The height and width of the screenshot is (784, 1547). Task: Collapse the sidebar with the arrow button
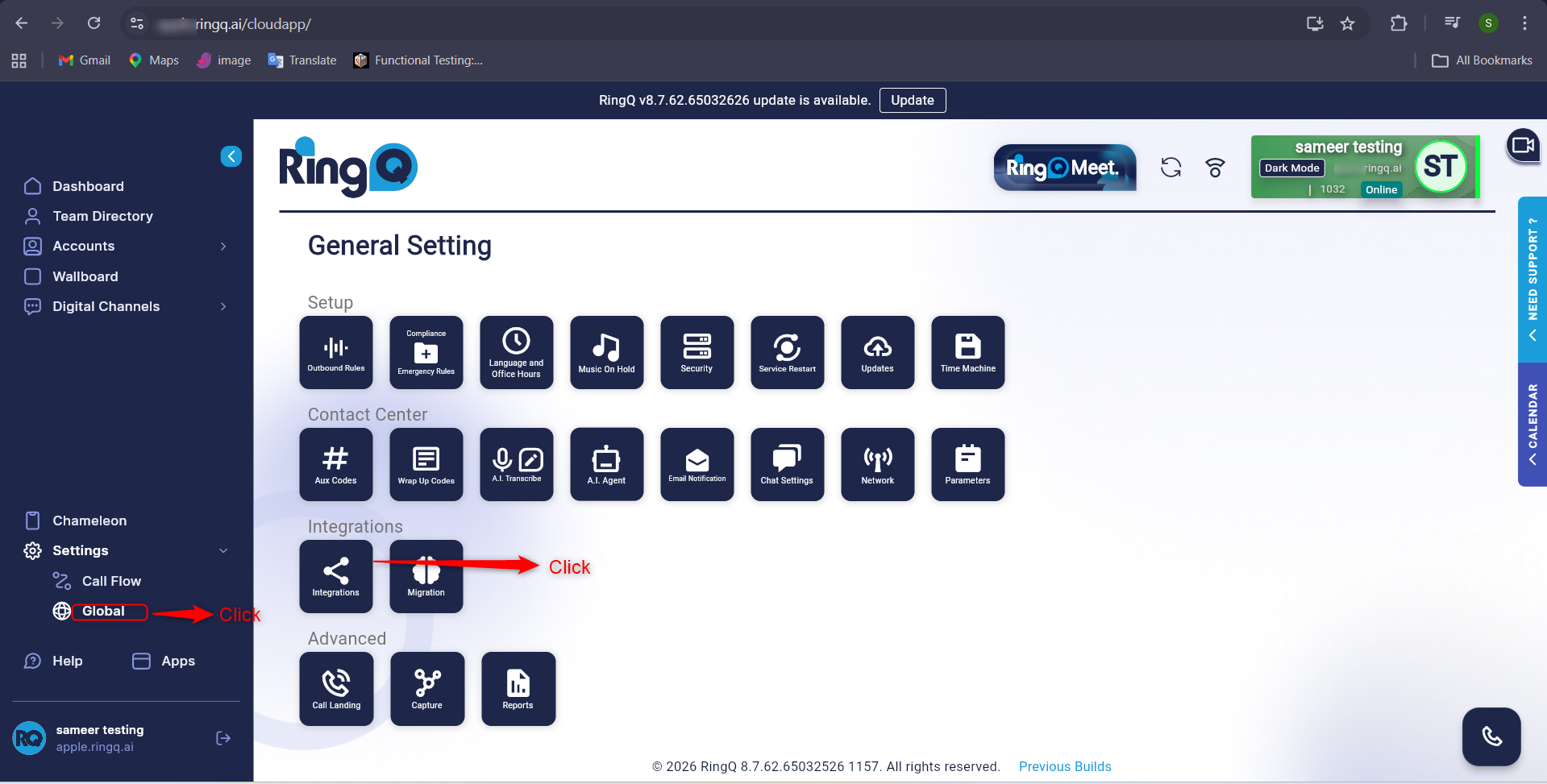(231, 156)
